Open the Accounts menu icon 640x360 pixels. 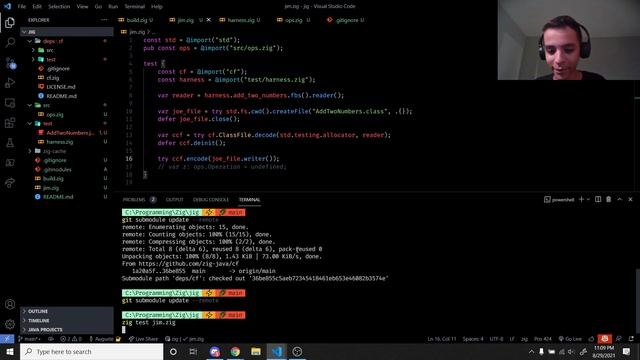pos(10,304)
